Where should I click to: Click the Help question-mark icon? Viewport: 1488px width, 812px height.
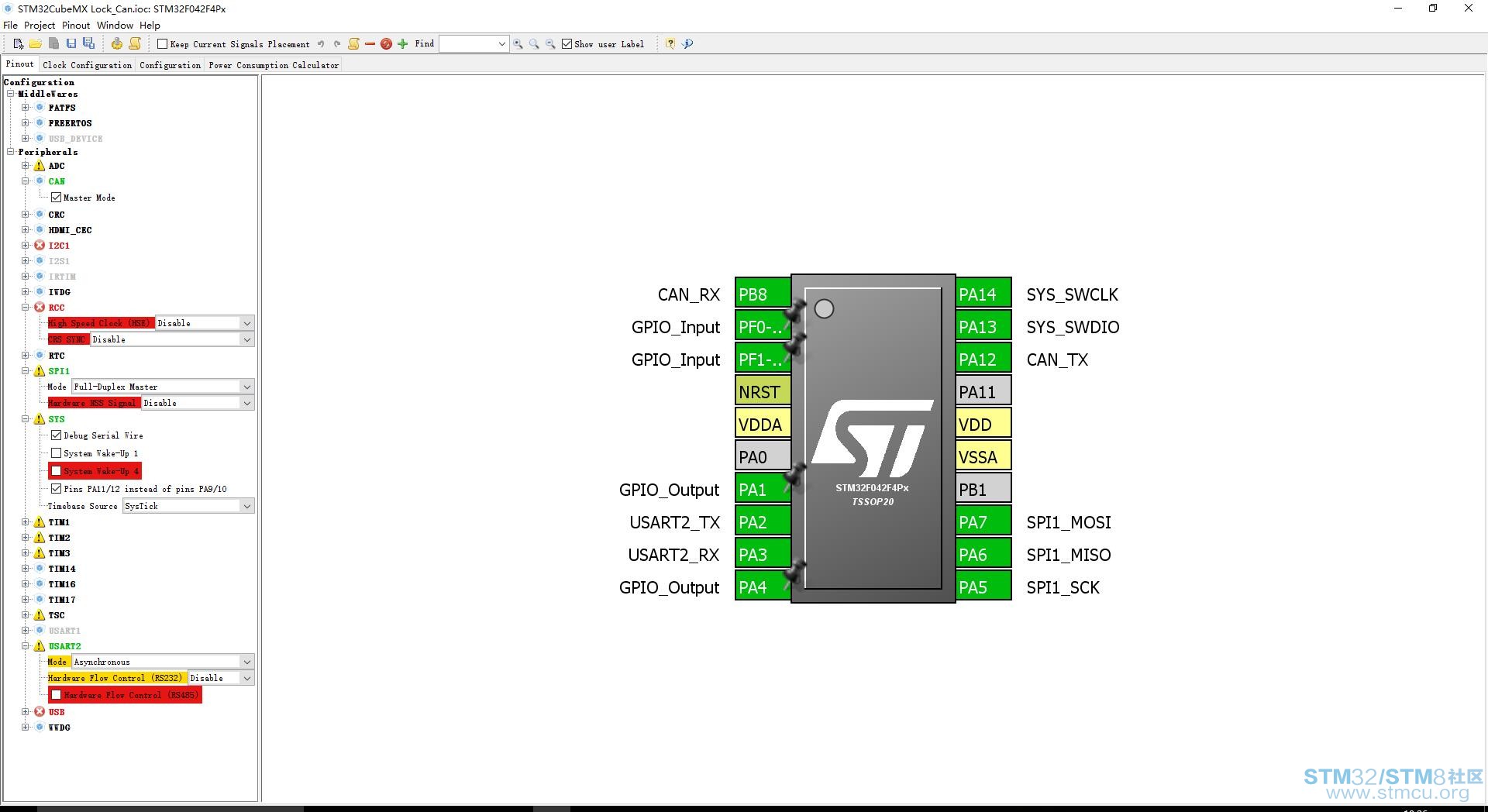pos(670,44)
